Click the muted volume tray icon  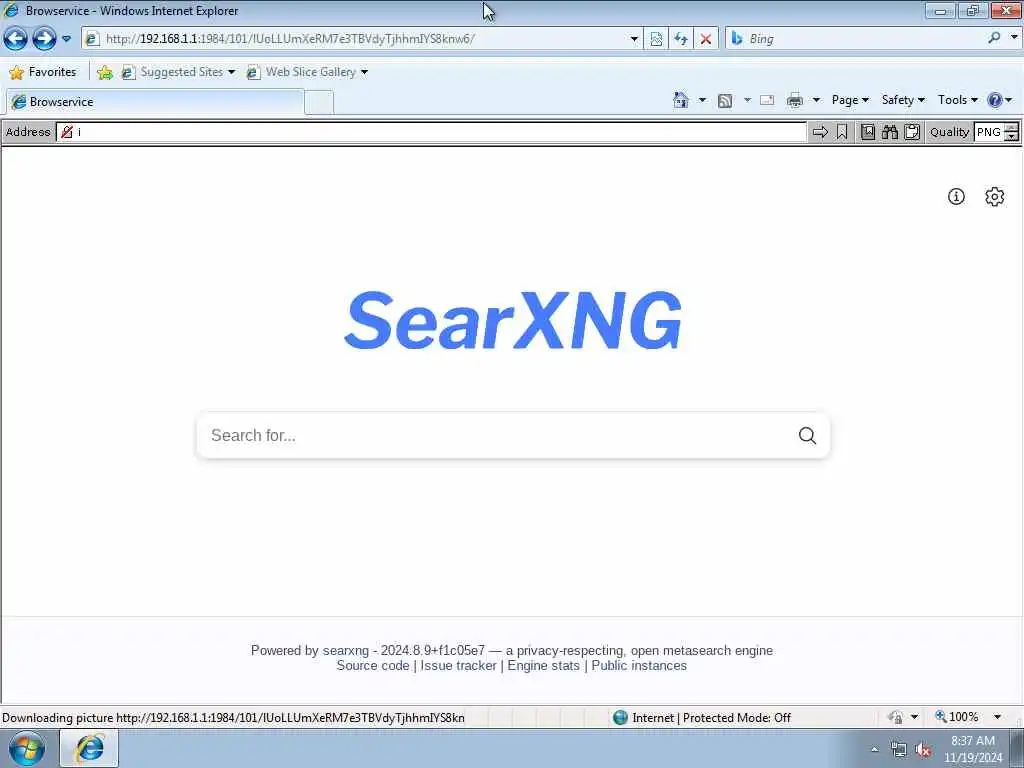tap(922, 750)
